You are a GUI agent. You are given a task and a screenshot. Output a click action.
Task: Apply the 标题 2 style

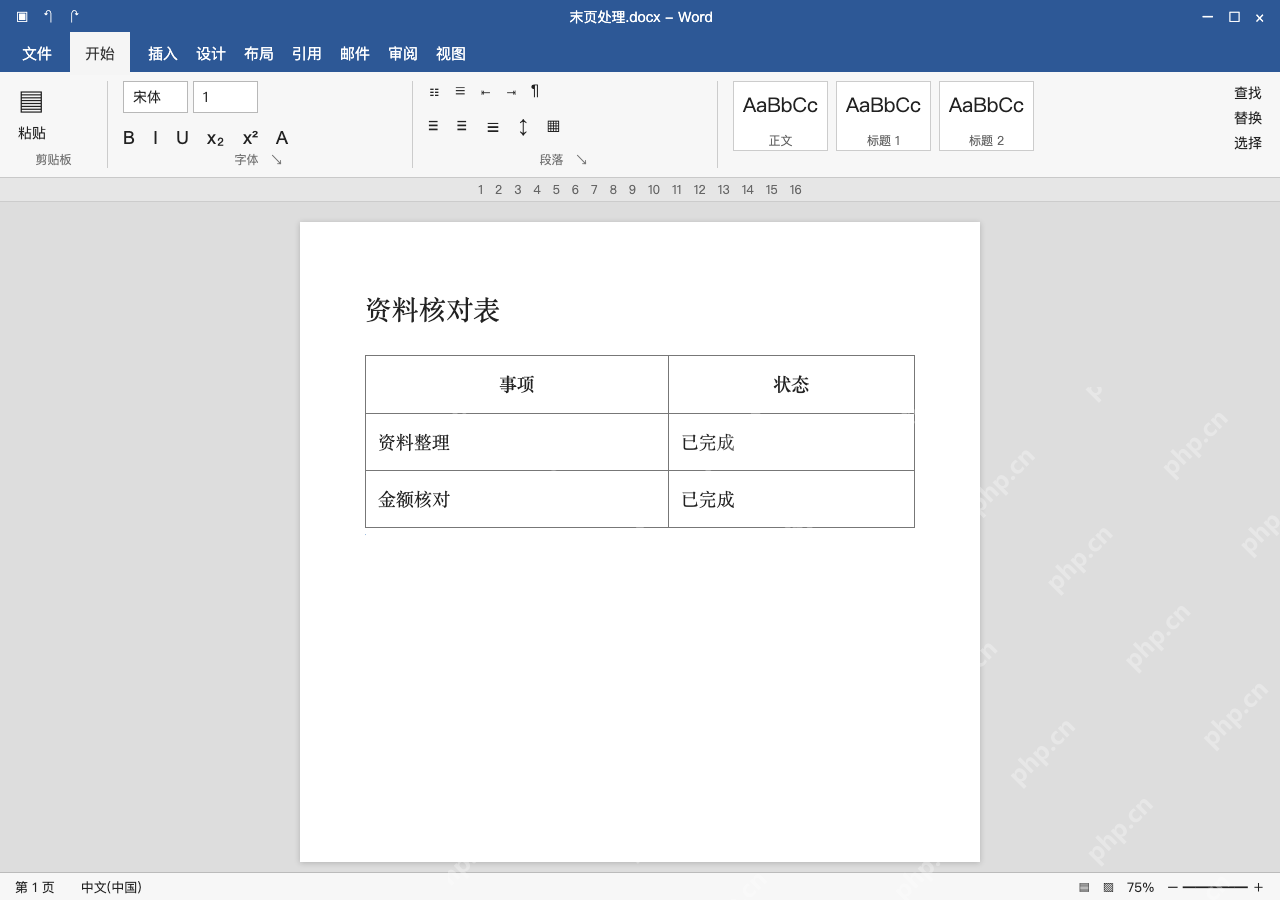point(986,116)
